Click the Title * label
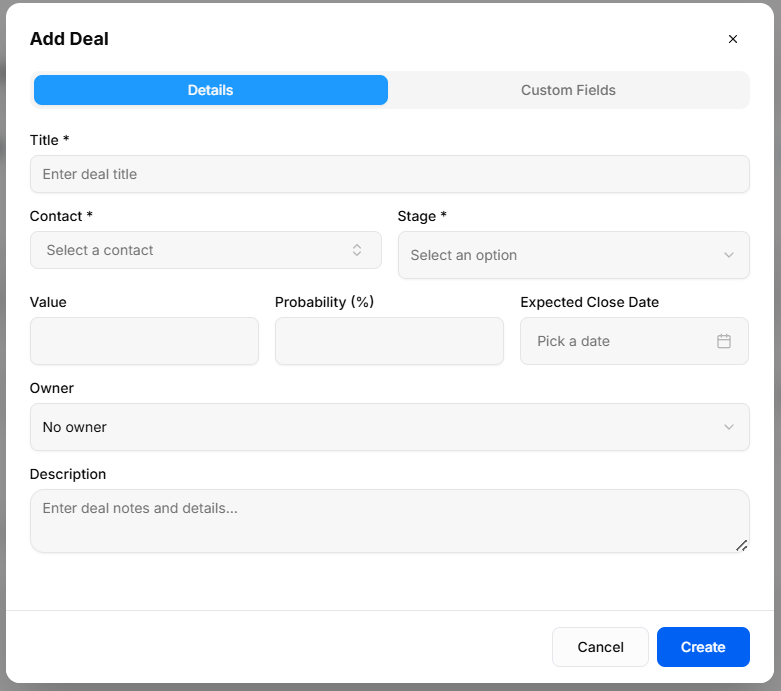 (49, 140)
